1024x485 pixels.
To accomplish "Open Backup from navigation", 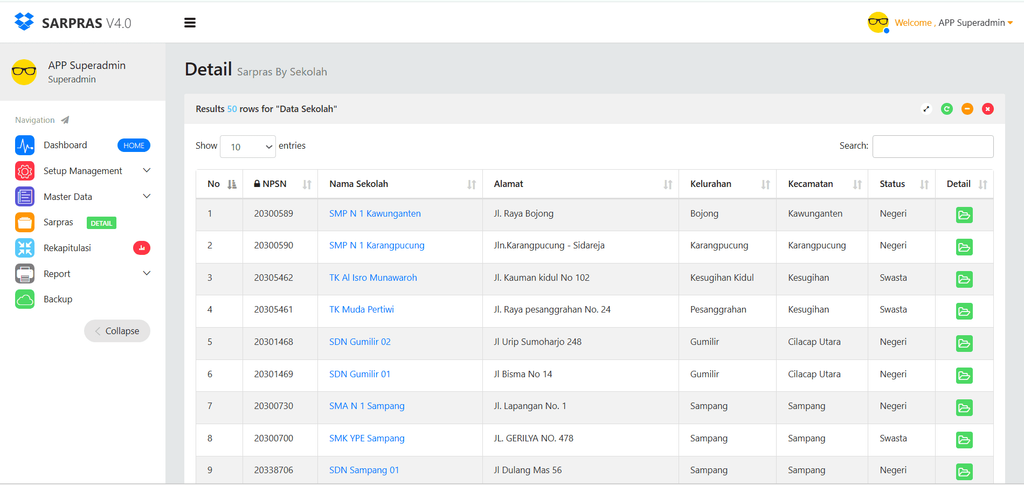I will (58, 299).
